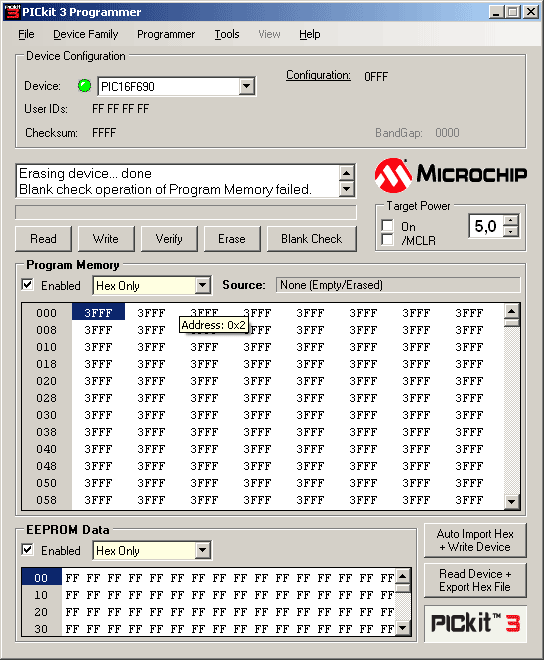
Task: Click the 040 row address label
Action: pyautogui.click(x=46, y=449)
